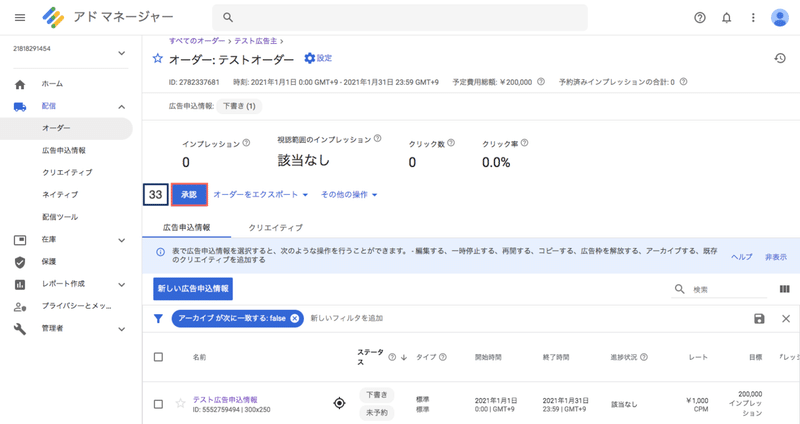
Task: Open ヘルプ link in info banner
Action: point(742,257)
